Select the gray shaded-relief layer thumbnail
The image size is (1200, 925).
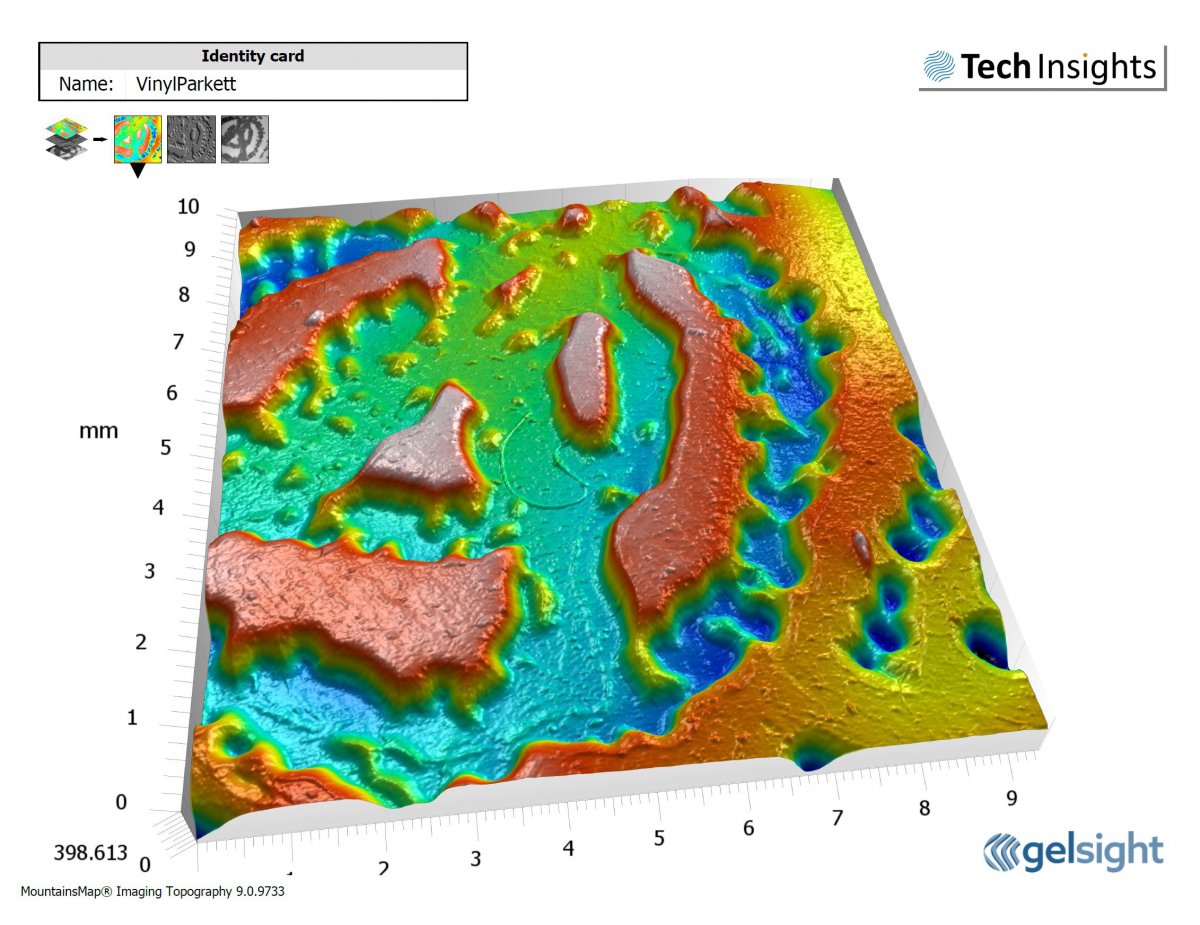pos(191,139)
